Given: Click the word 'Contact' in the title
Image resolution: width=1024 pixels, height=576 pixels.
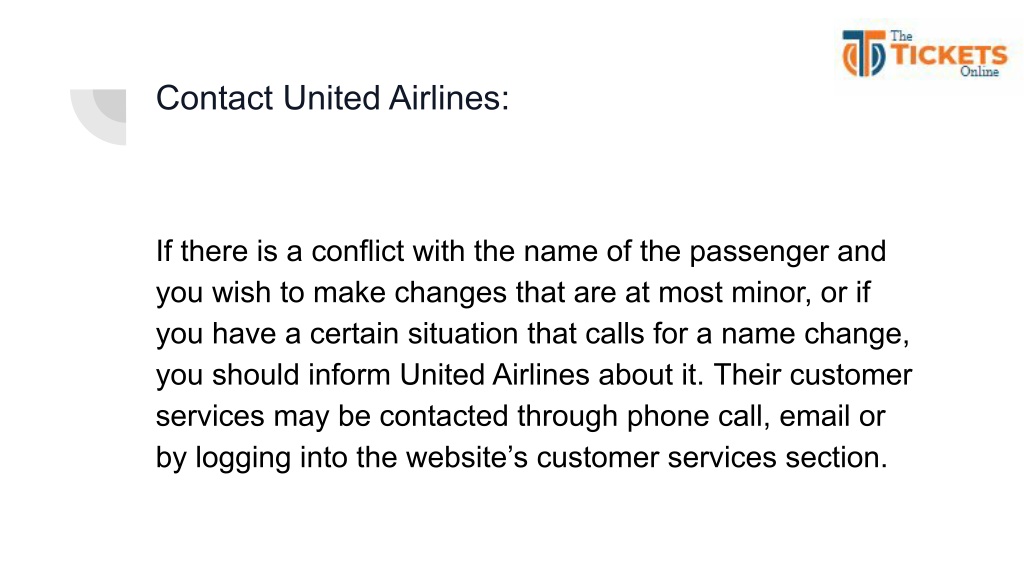Looking at the screenshot, I should 214,98.
